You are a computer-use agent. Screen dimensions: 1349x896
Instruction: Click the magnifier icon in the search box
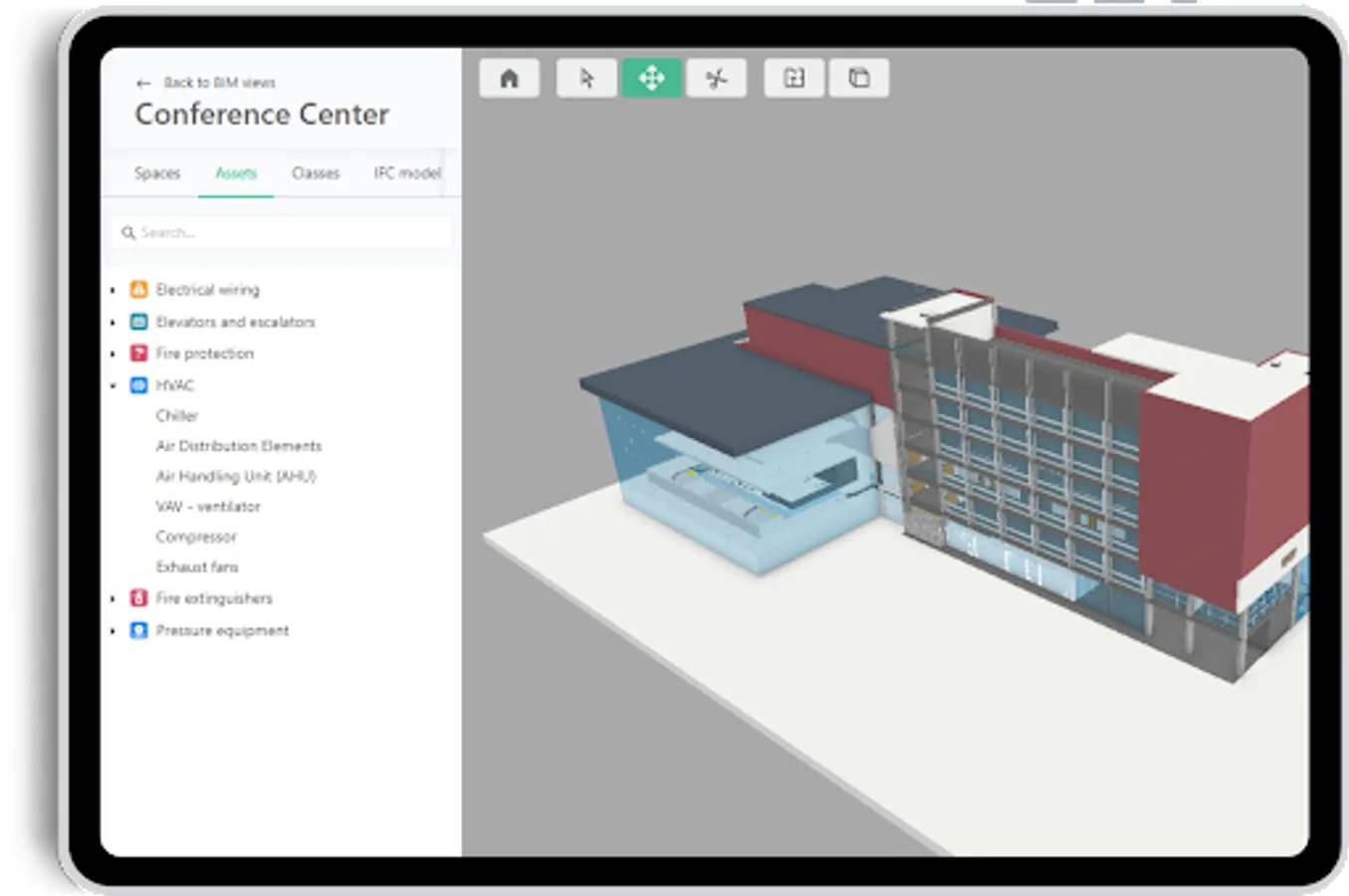(x=128, y=233)
